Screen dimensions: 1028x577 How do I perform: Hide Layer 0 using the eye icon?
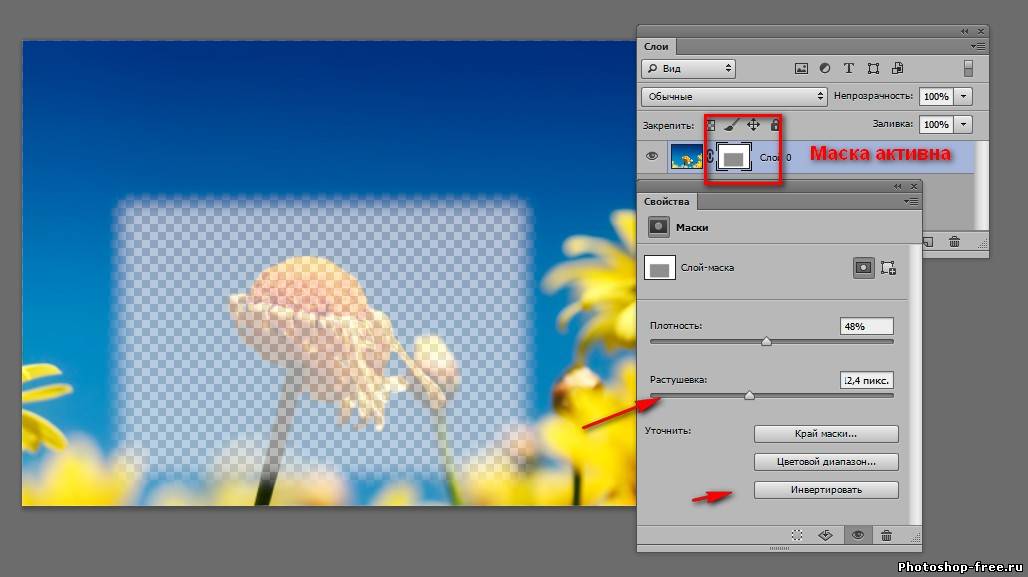click(x=652, y=156)
